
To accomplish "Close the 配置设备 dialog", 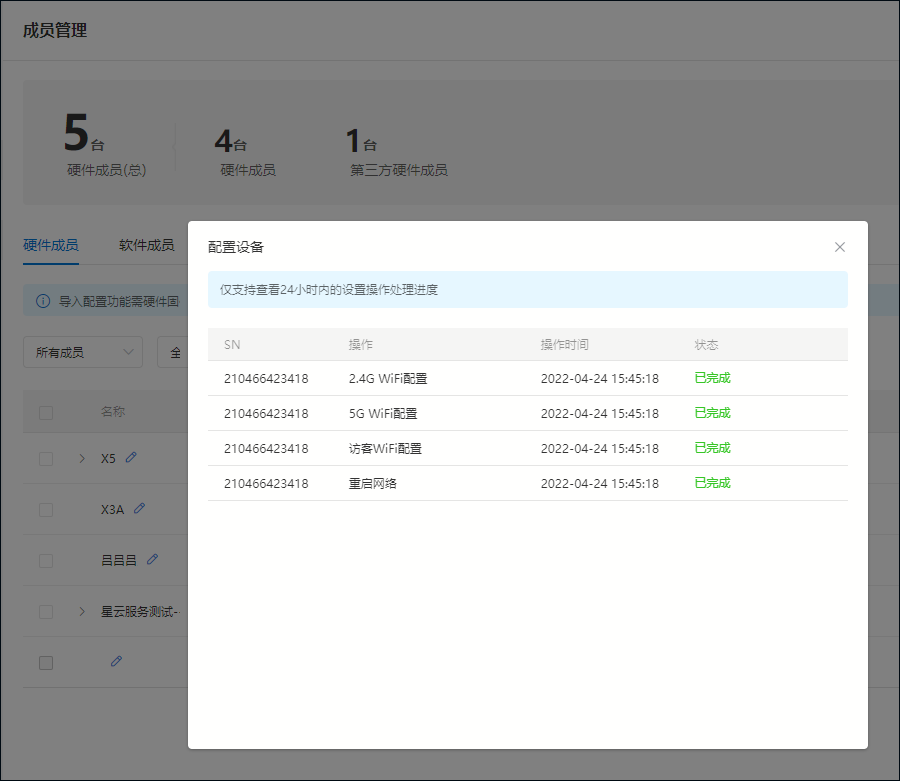I will [840, 247].
